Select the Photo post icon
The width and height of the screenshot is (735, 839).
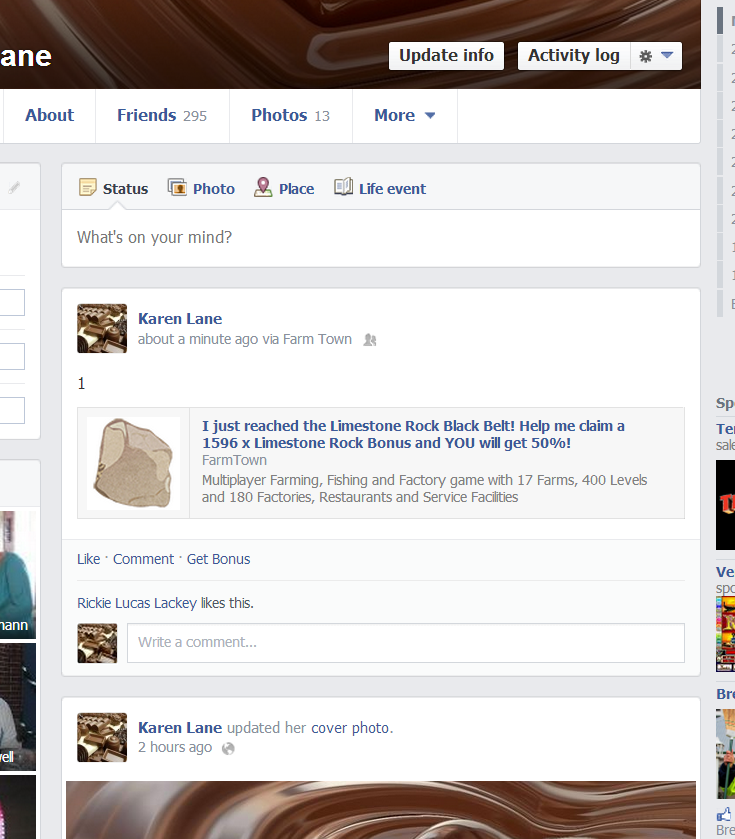point(177,188)
